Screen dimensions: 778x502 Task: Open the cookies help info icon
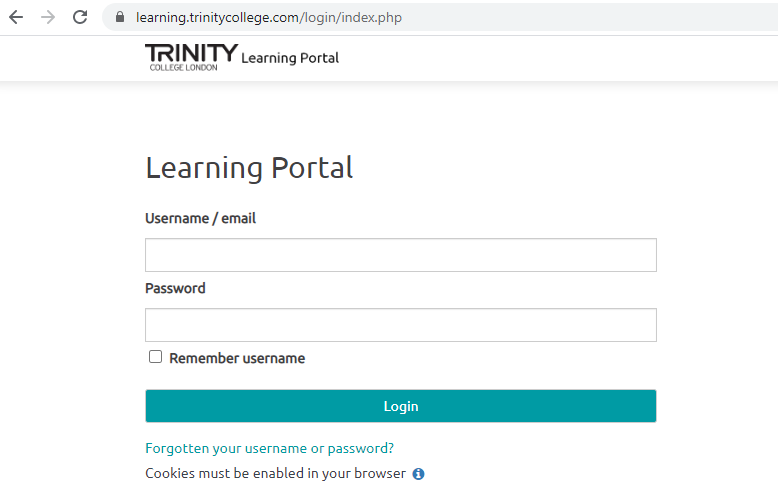418,474
